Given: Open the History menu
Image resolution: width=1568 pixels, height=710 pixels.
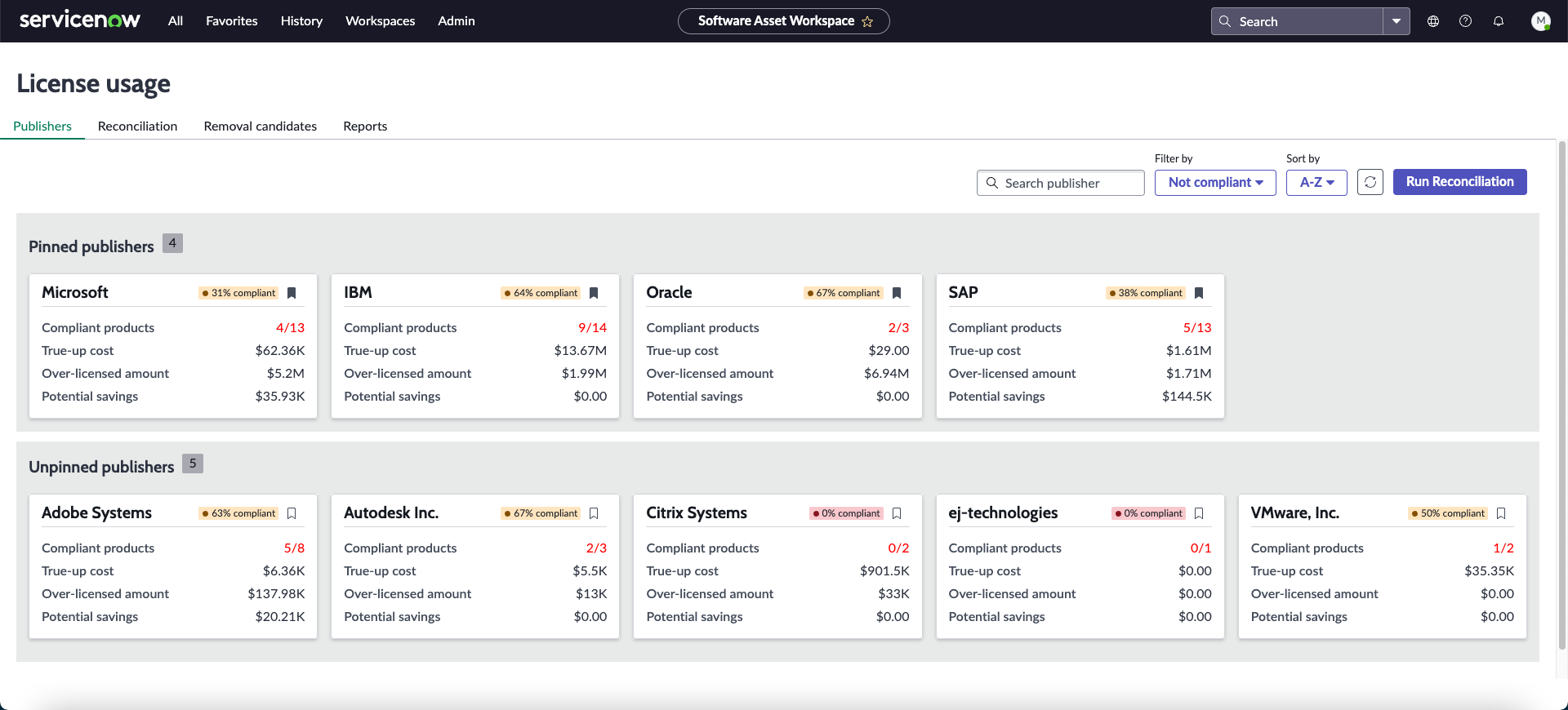Looking at the screenshot, I should click(301, 21).
